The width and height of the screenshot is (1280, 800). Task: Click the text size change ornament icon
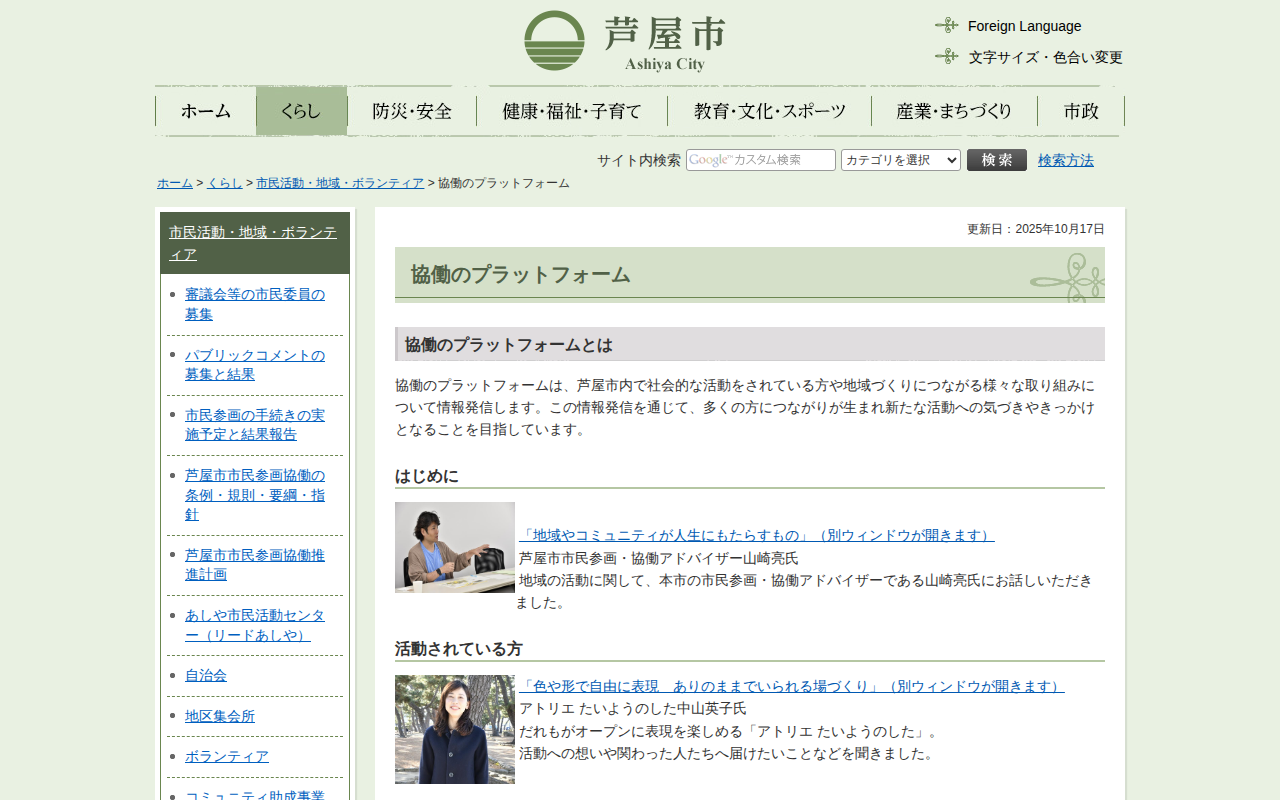(946, 56)
